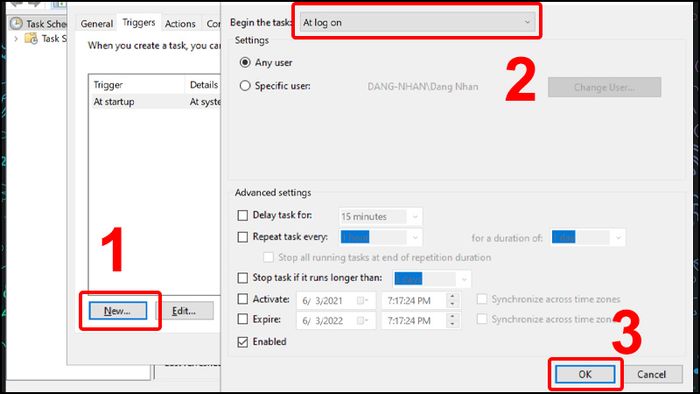Image resolution: width=700 pixels, height=394 pixels.
Task: Click the Task Scheduler clock icon
Action: pos(16,23)
